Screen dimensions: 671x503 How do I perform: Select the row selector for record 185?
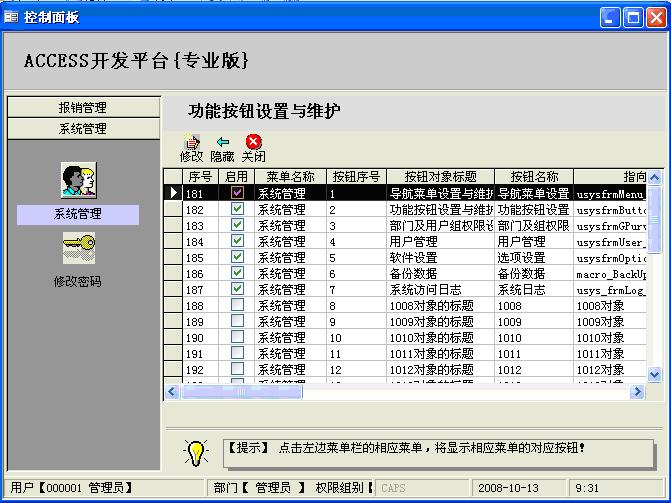coord(173,257)
